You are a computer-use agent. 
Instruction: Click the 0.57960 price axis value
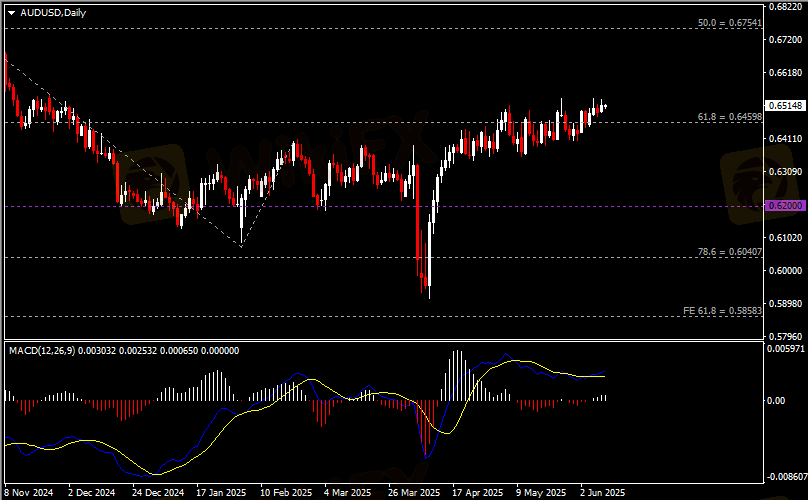785,337
